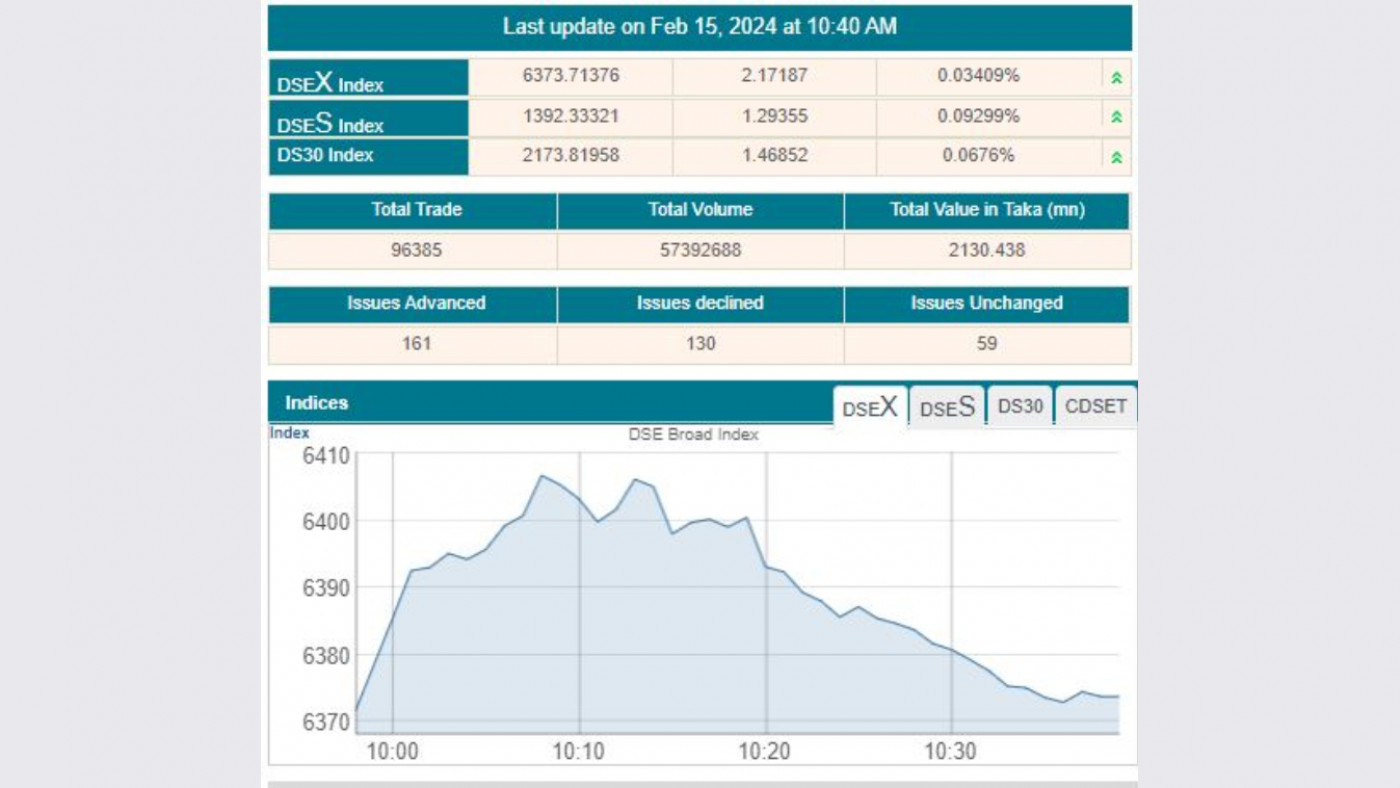This screenshot has width=1400, height=788.
Task: Open the CDSET chart tab
Action: [1096, 407]
